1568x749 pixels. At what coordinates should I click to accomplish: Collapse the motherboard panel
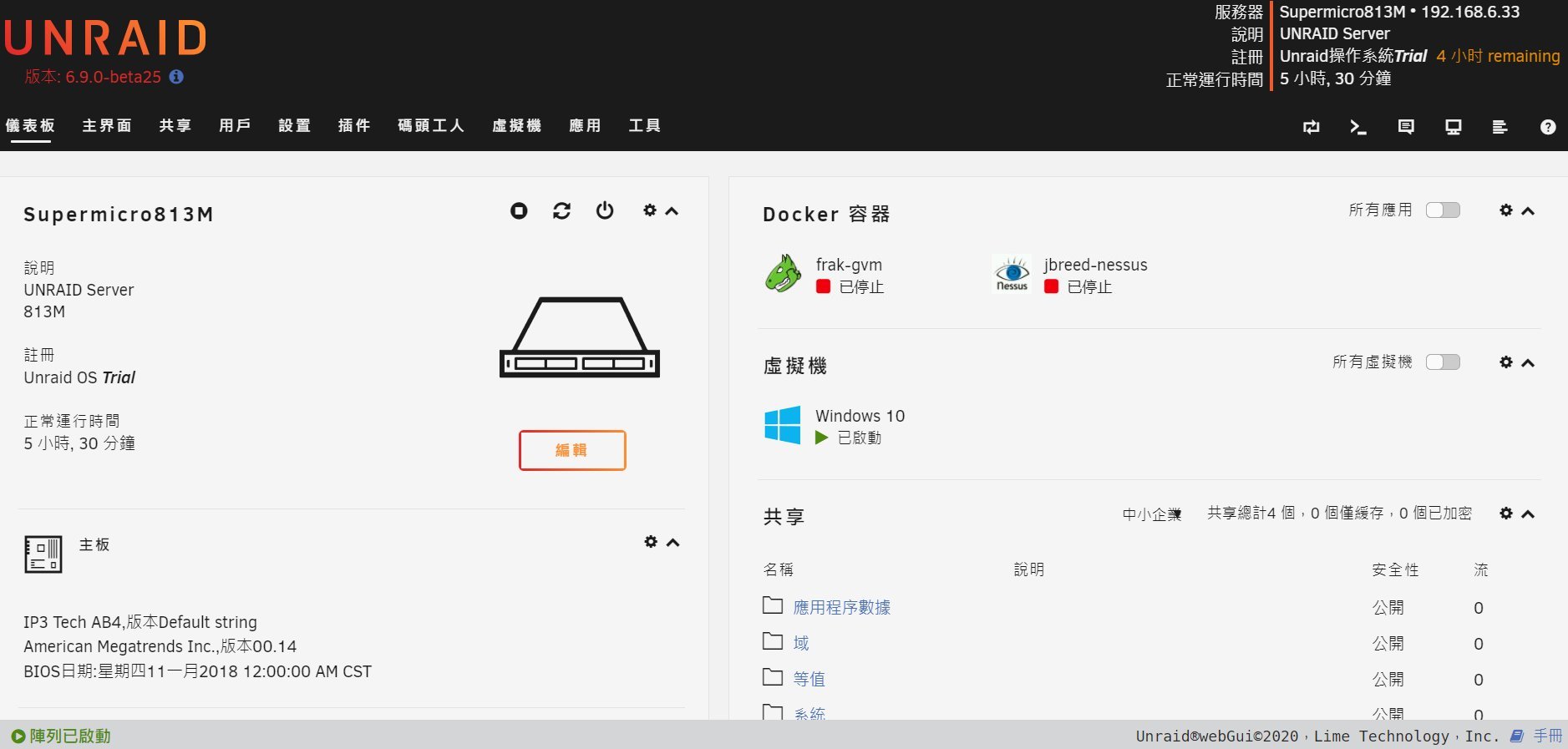pyautogui.click(x=672, y=543)
